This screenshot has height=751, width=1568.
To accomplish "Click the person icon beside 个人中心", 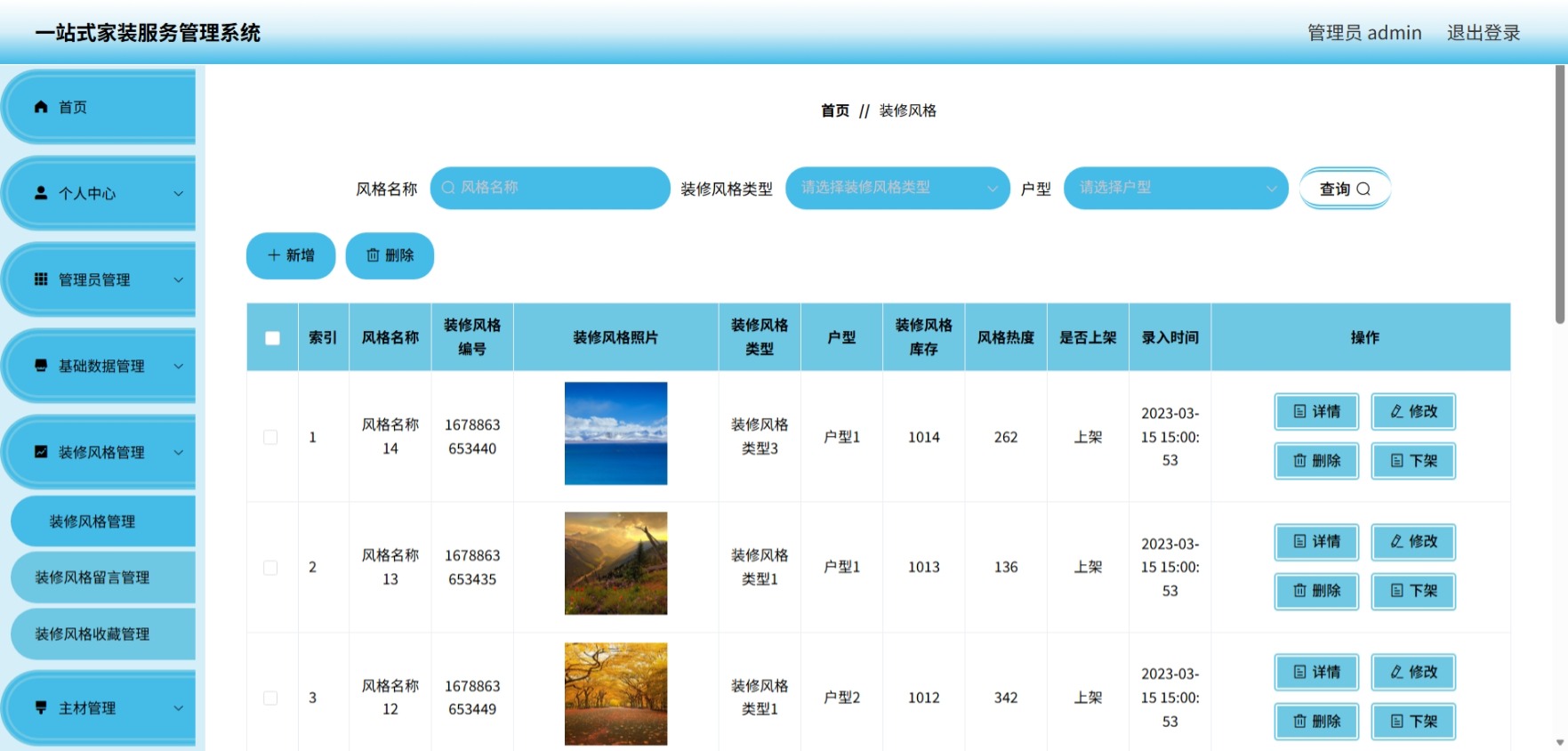I will tap(41, 193).
